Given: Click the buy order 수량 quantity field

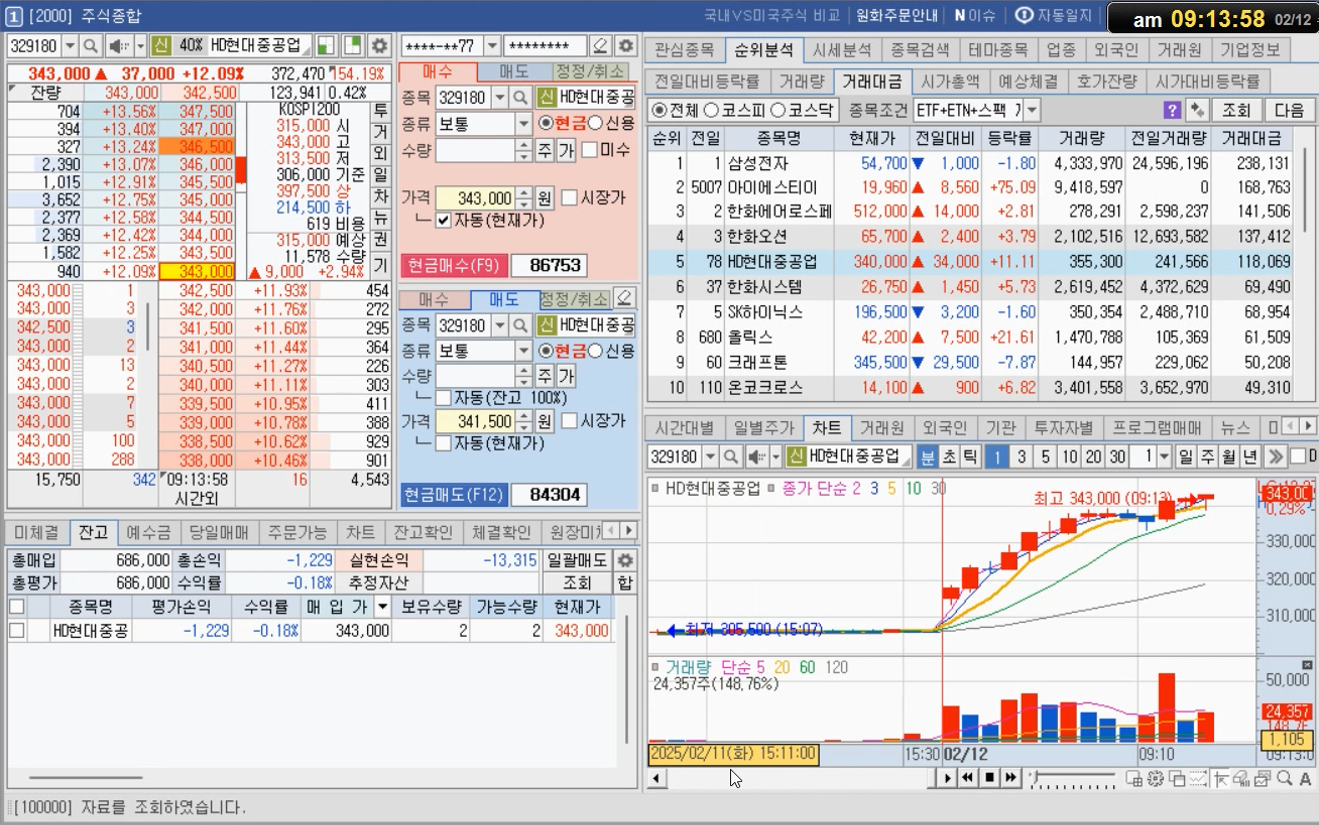Looking at the screenshot, I should click(476, 150).
